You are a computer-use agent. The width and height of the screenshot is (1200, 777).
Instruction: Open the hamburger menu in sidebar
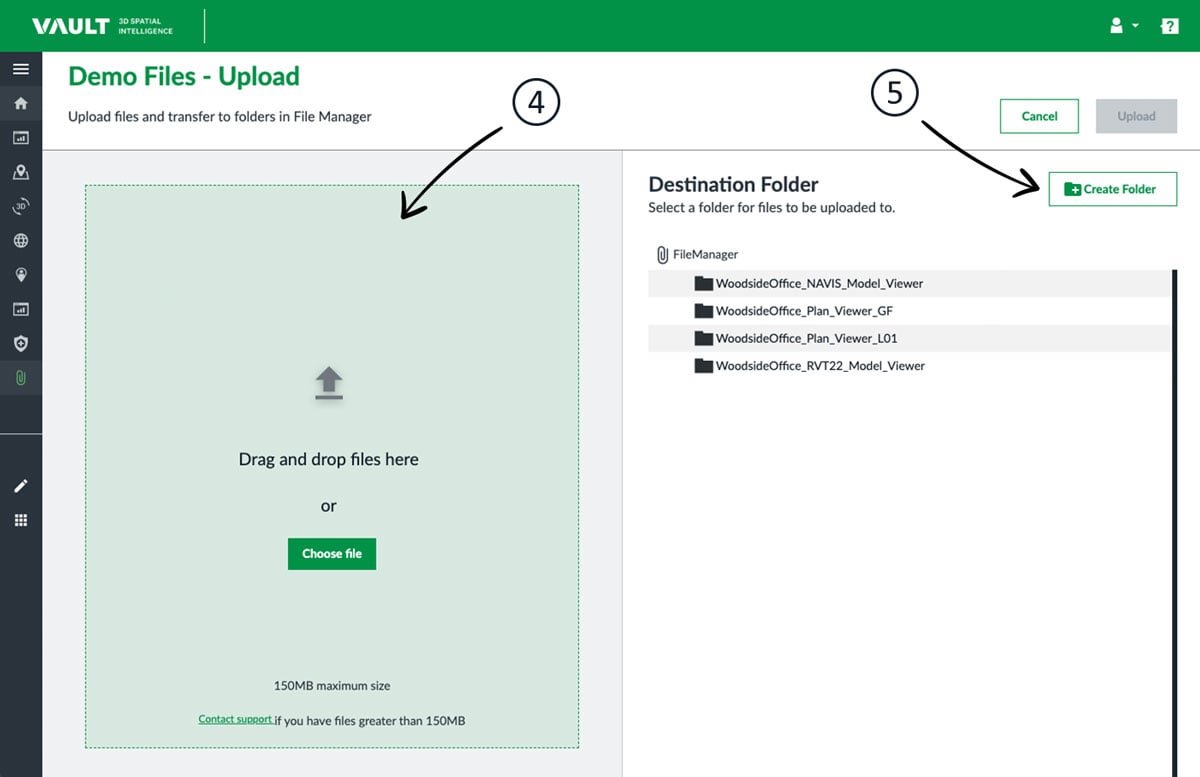click(20, 70)
